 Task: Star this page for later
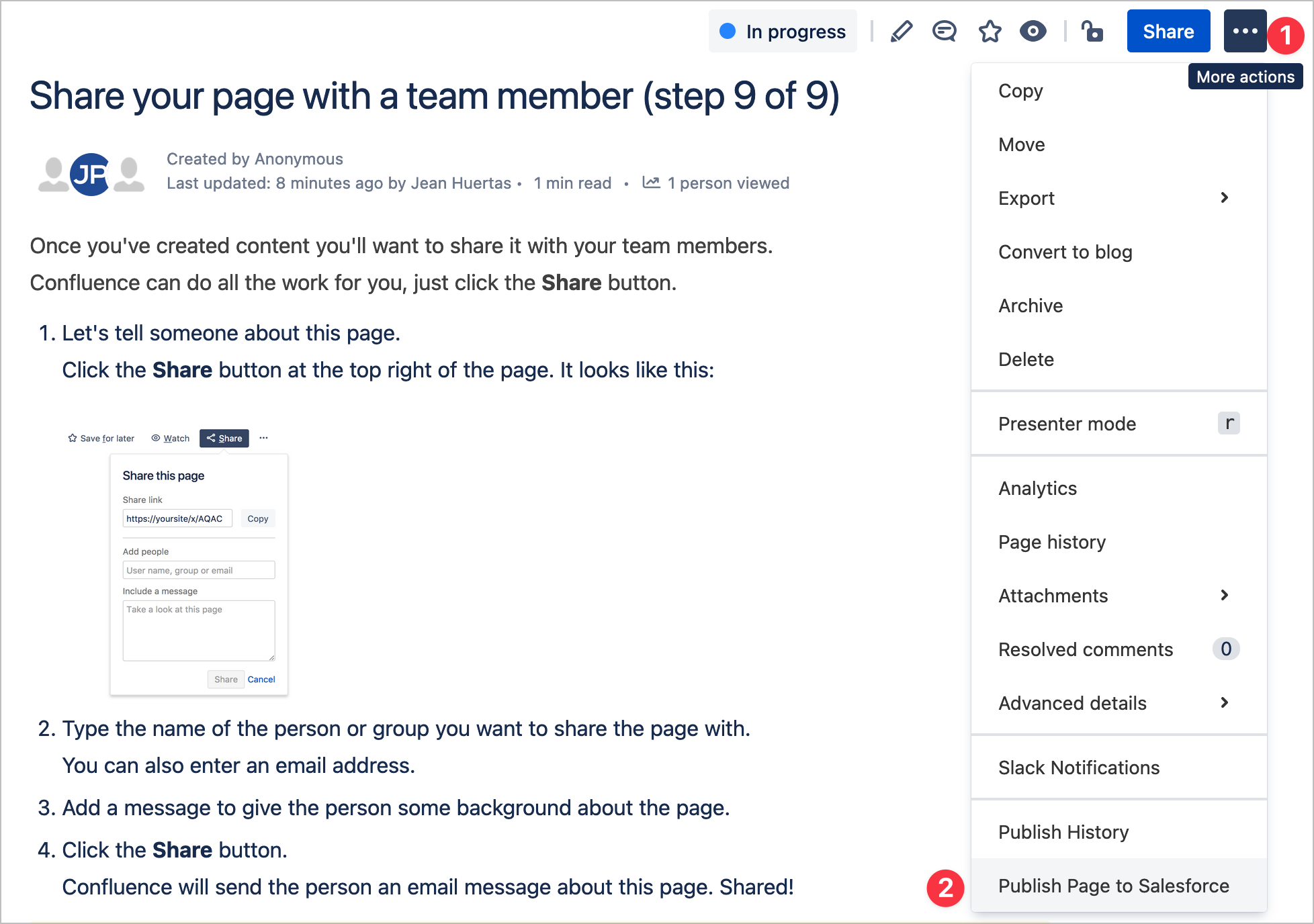[990, 32]
